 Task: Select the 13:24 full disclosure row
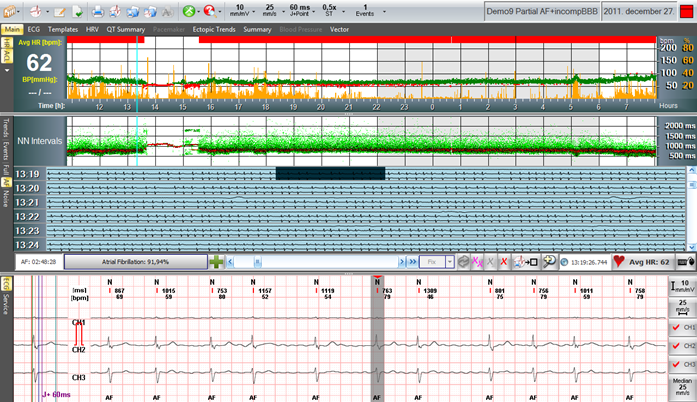(350, 245)
